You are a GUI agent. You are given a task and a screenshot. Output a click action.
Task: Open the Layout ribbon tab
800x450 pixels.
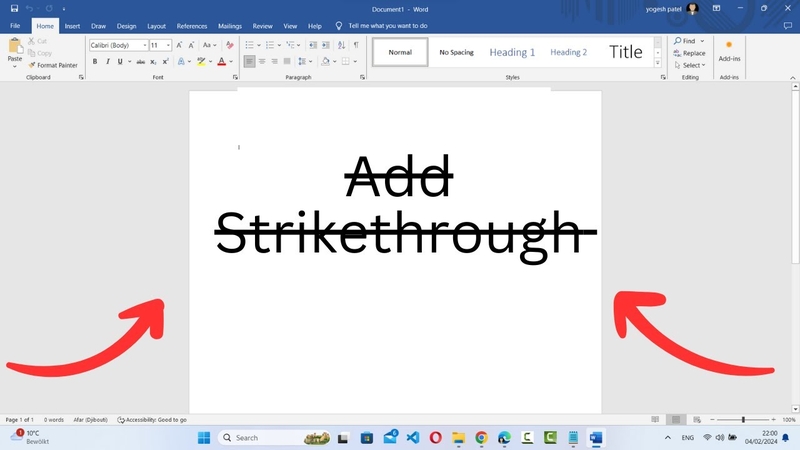(x=156, y=26)
